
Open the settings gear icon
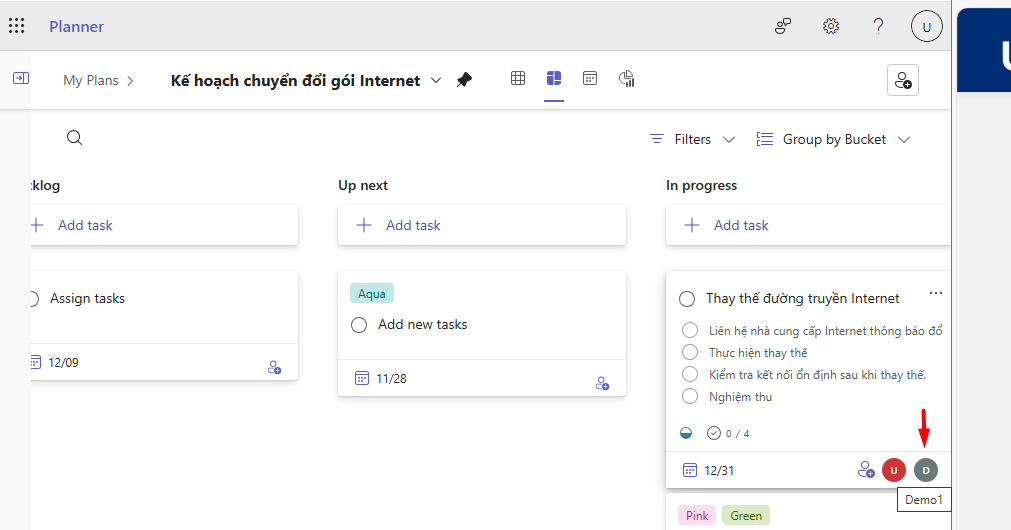coord(830,26)
